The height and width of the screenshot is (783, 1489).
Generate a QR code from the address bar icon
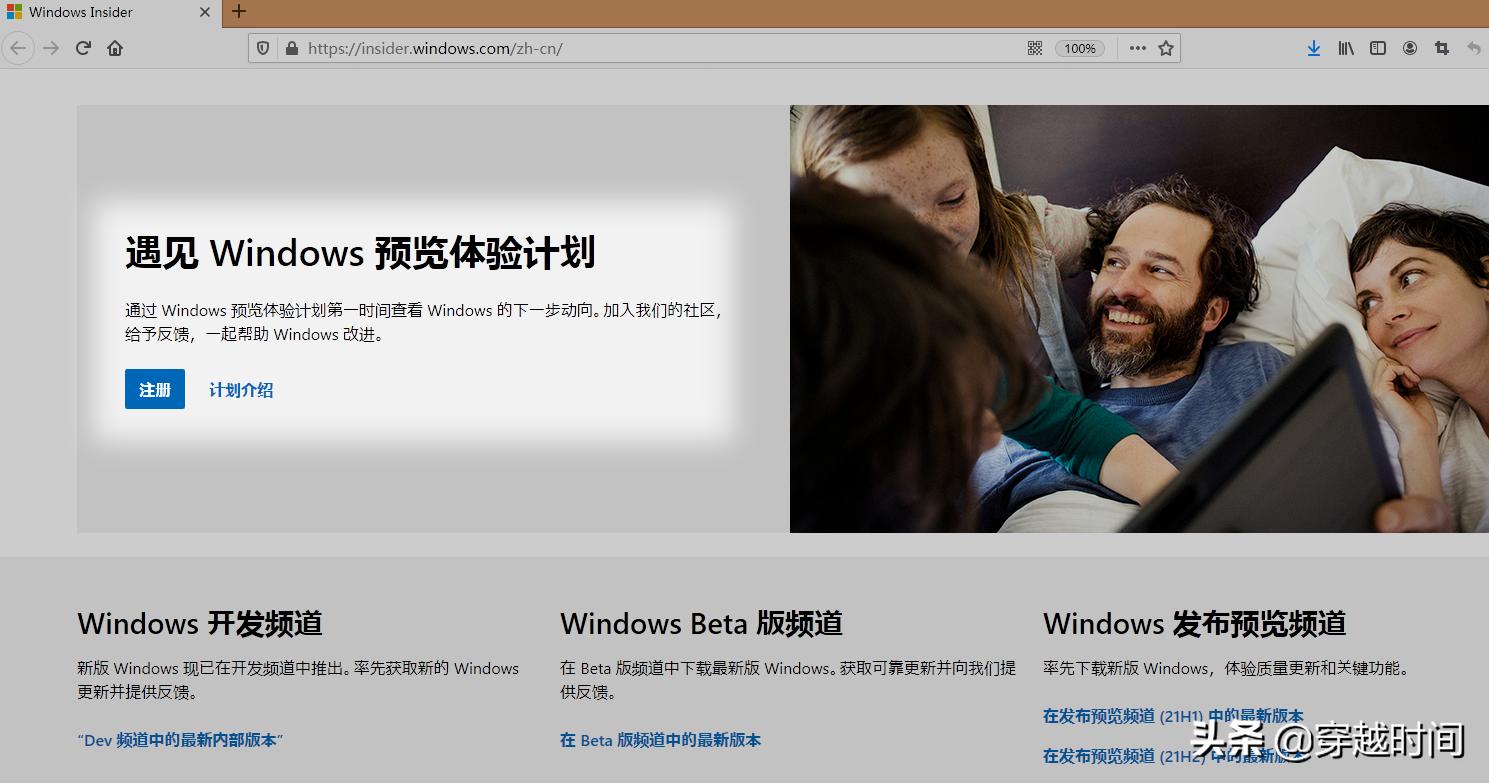coord(1034,47)
